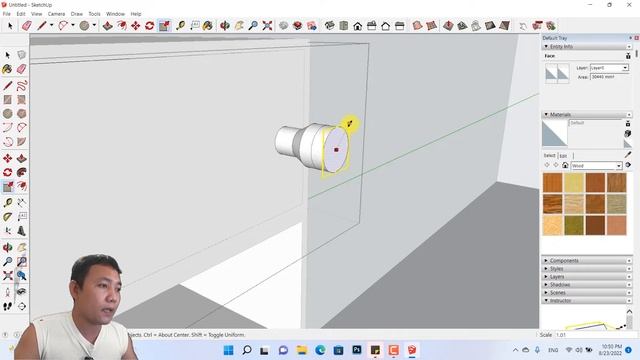The image size is (640, 360).
Task: Select the Protractor tool in left toolbar
Action: click(x=7, y=216)
